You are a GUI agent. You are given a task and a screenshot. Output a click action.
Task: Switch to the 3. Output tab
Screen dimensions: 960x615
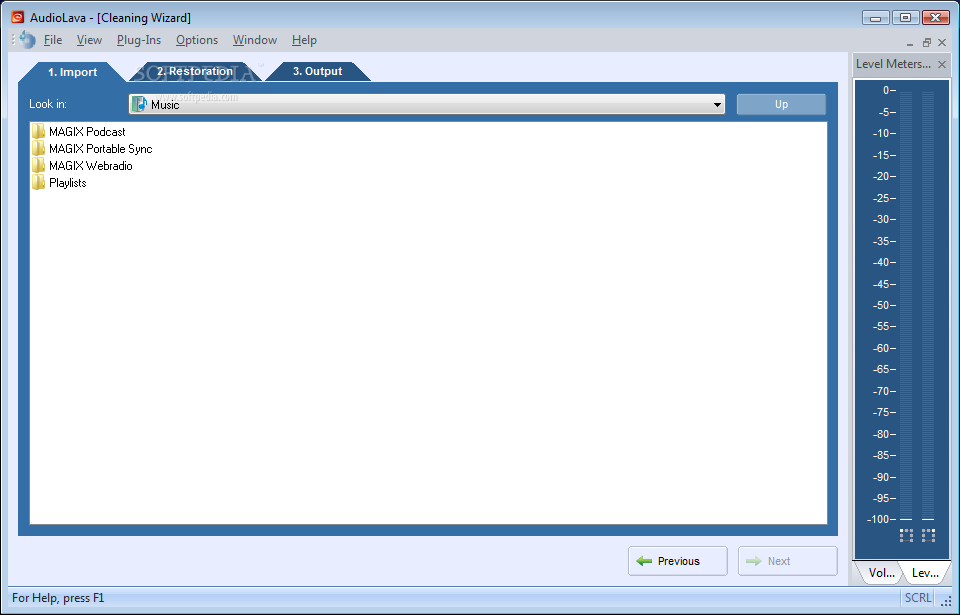[317, 71]
